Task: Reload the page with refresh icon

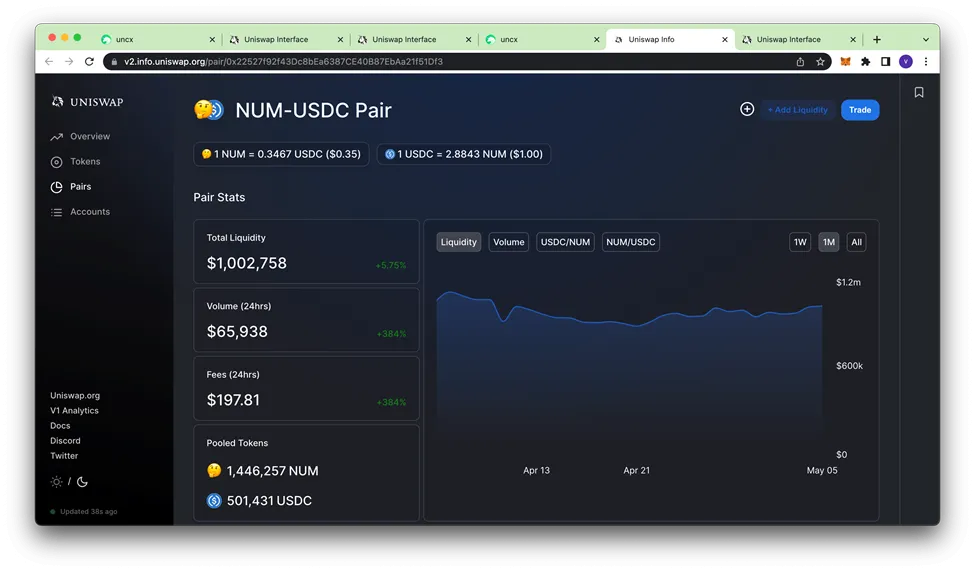Action: click(89, 62)
